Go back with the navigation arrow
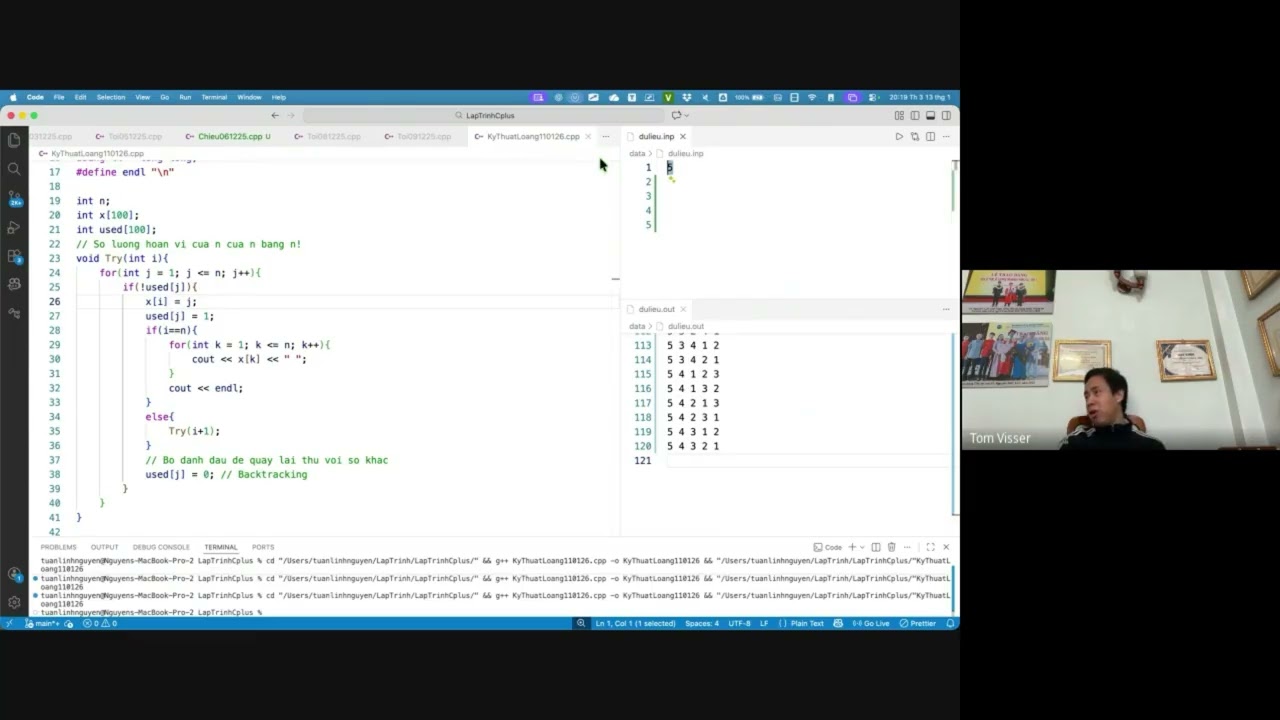 tap(275, 115)
